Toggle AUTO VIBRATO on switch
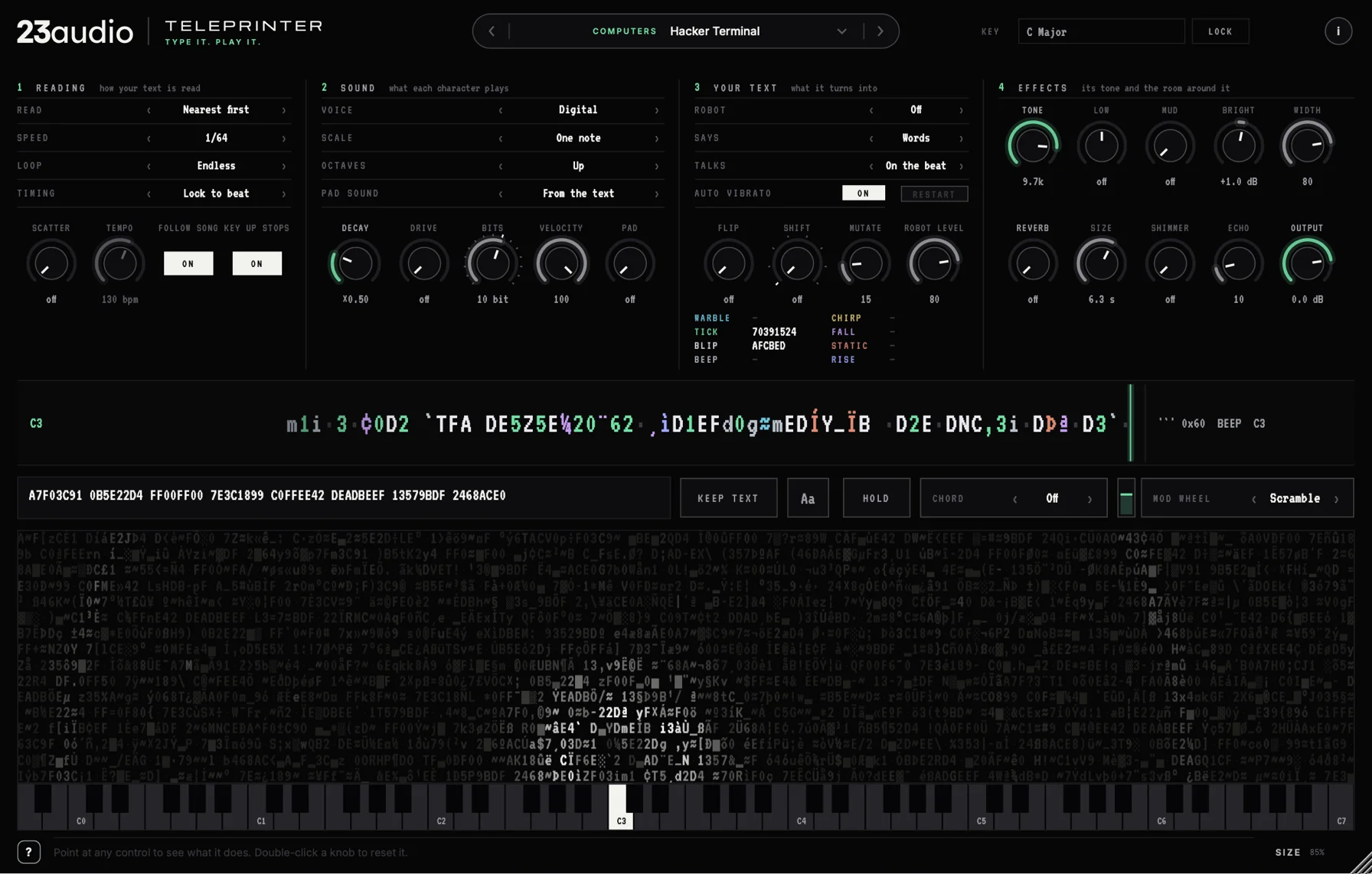The height and width of the screenshot is (874, 1372). (x=864, y=194)
